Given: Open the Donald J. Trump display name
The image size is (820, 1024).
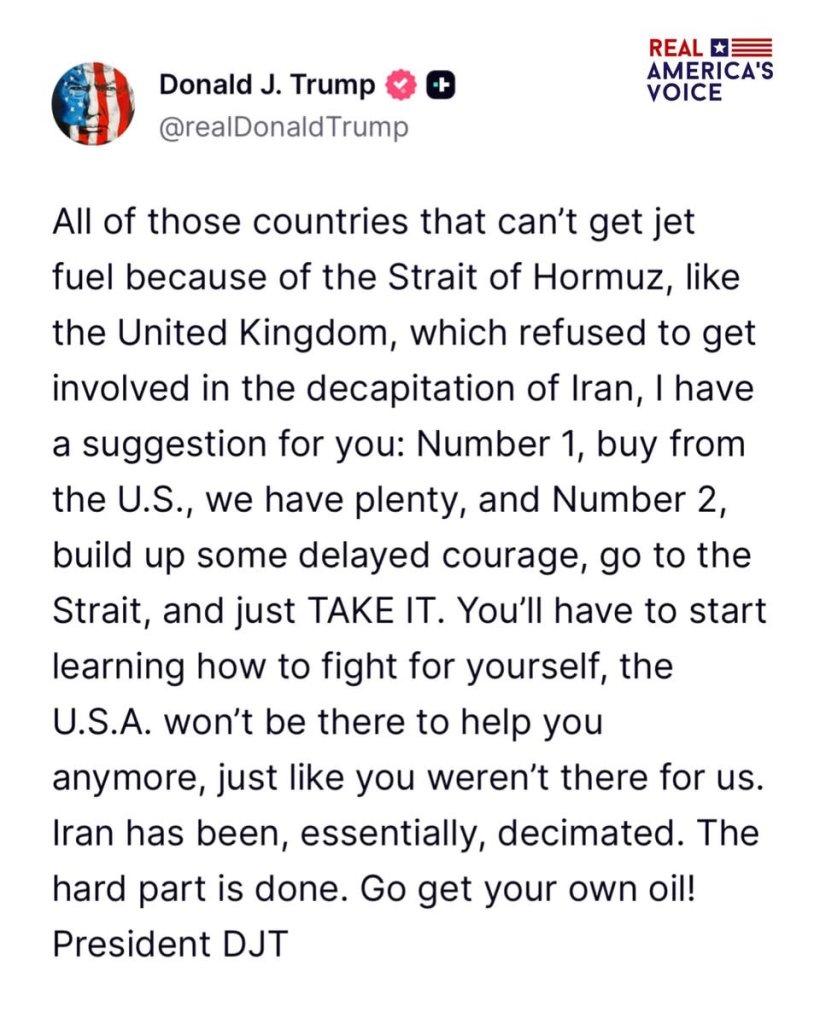Looking at the screenshot, I should click(x=267, y=86).
